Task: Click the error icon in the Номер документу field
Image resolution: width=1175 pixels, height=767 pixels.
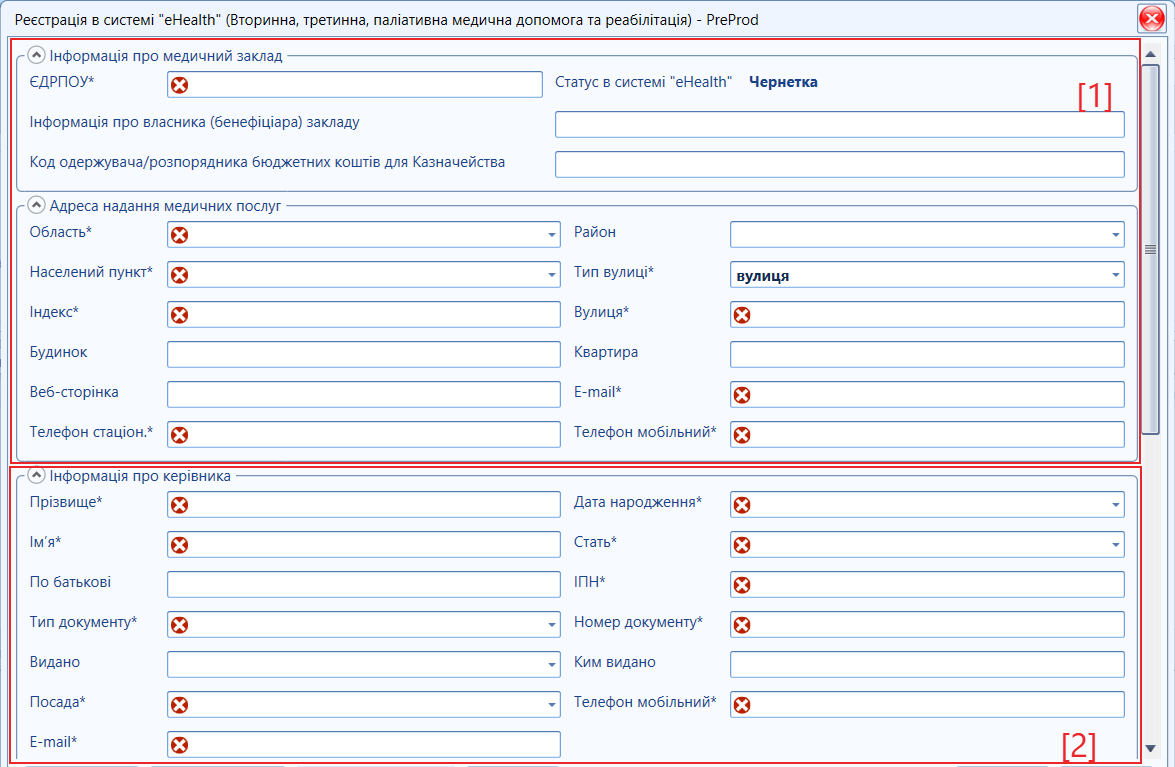Action: pyautogui.click(x=742, y=625)
